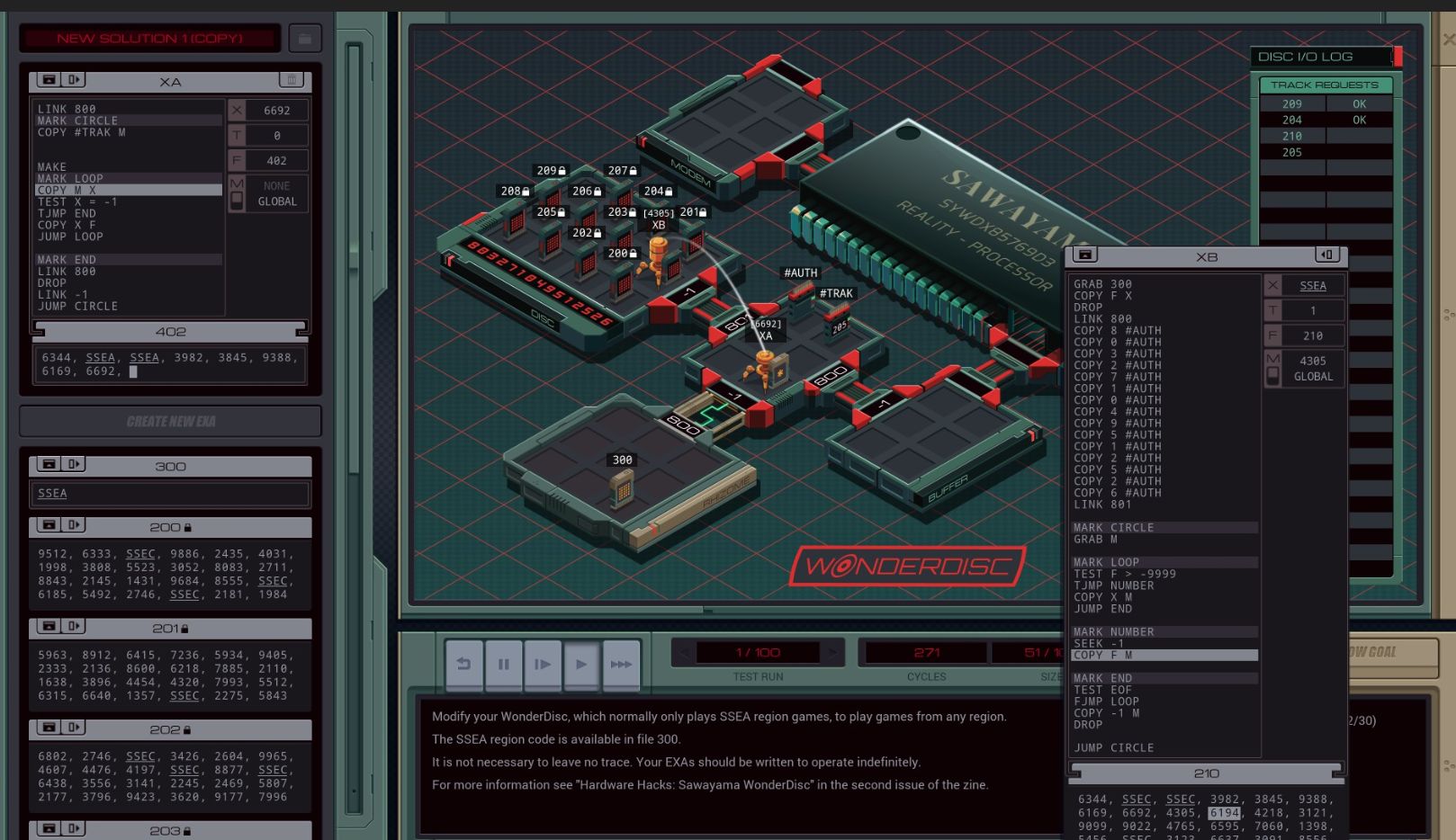Click the NEW SOLUTION 1 (COPY) title field
Viewport: 1456px width, 840px height.
[x=150, y=38]
